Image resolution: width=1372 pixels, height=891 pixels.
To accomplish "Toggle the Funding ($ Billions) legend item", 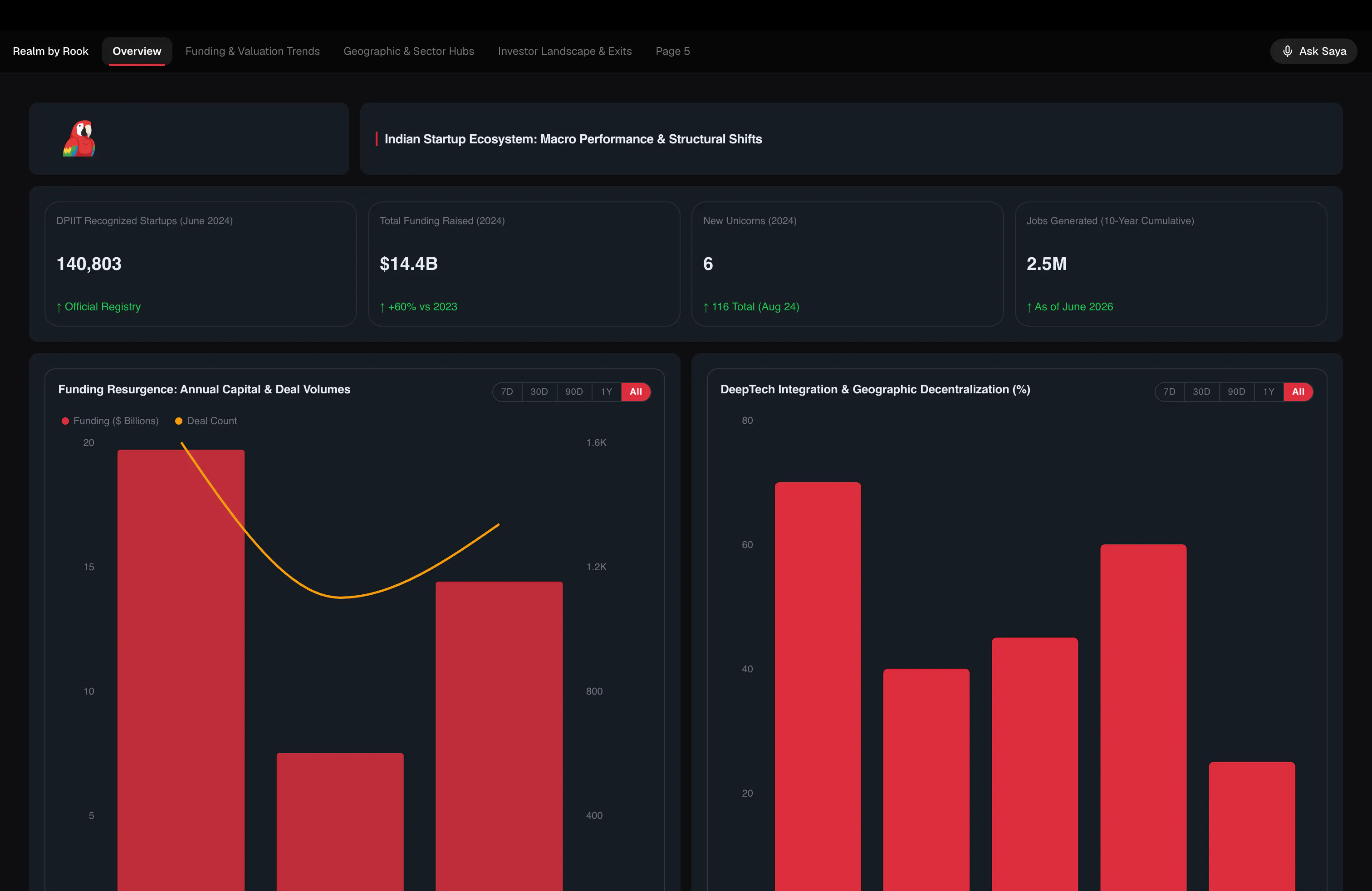I will 110,421.
